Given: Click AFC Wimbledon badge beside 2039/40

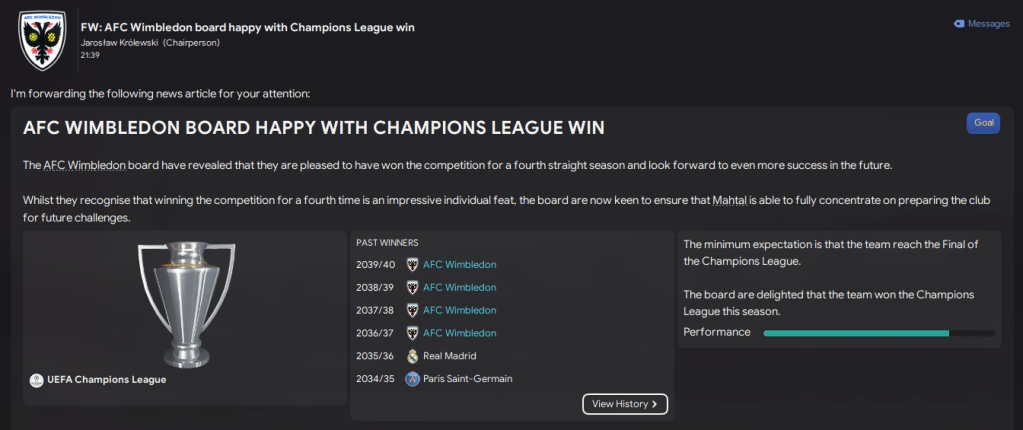Looking at the screenshot, I should (412, 265).
